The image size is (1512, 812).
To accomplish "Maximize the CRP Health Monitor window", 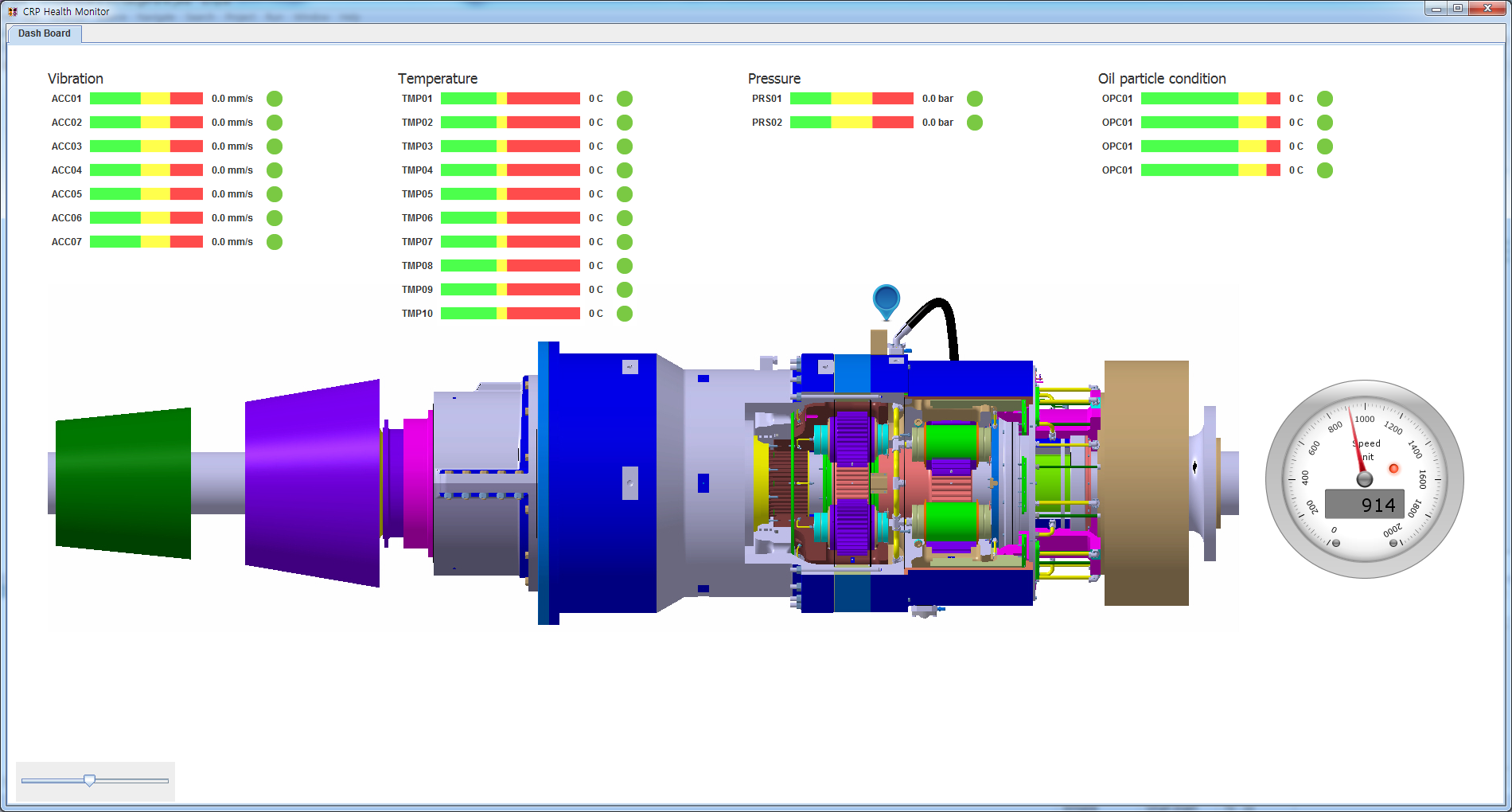I will pos(1458,9).
